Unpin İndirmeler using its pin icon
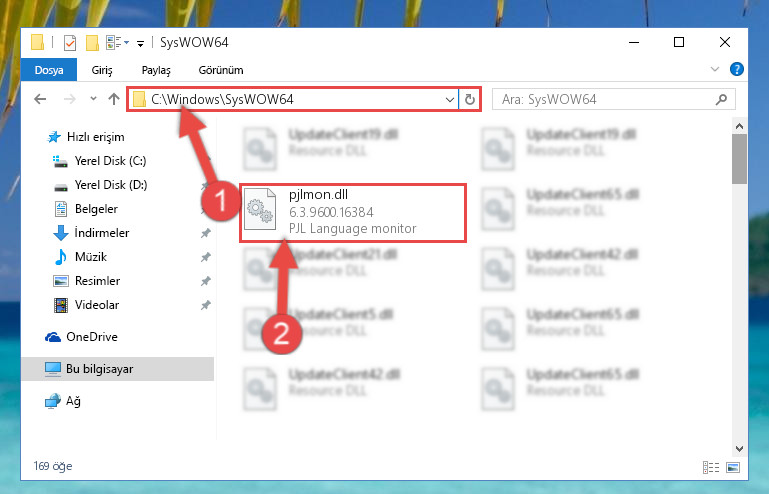Image resolution: width=769 pixels, height=494 pixels. coord(205,233)
